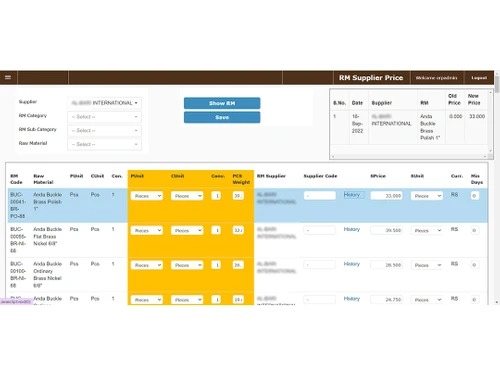
Task: Open the RM Category dropdown
Action: pos(105,117)
